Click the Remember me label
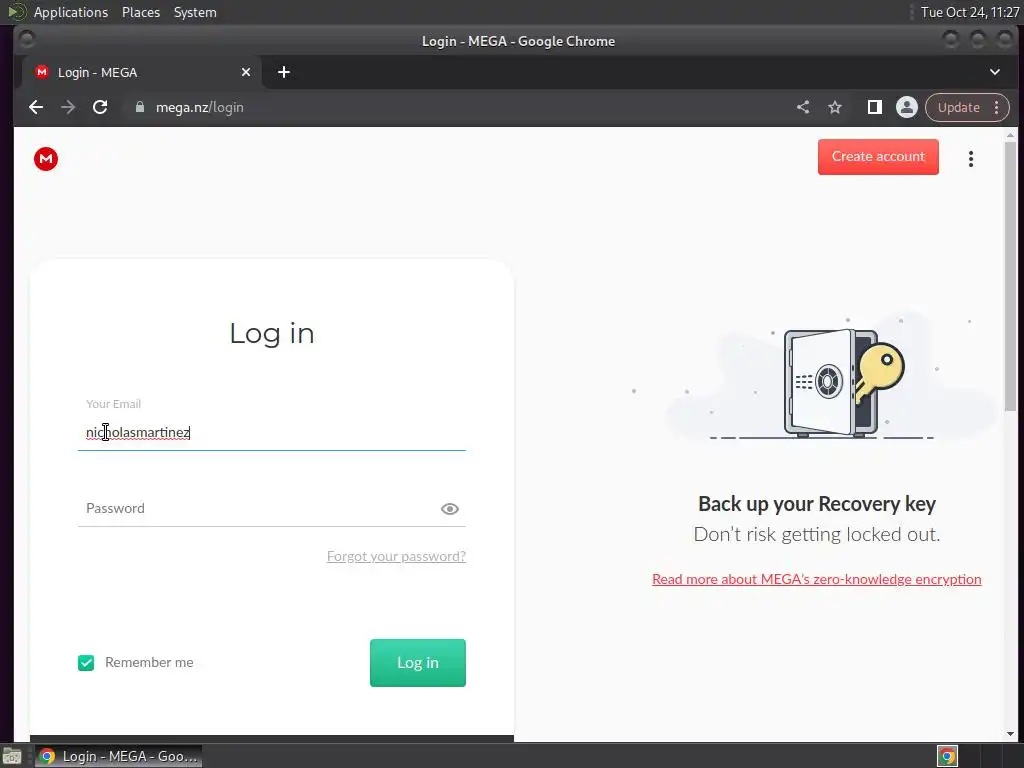This screenshot has width=1024, height=768. click(149, 662)
